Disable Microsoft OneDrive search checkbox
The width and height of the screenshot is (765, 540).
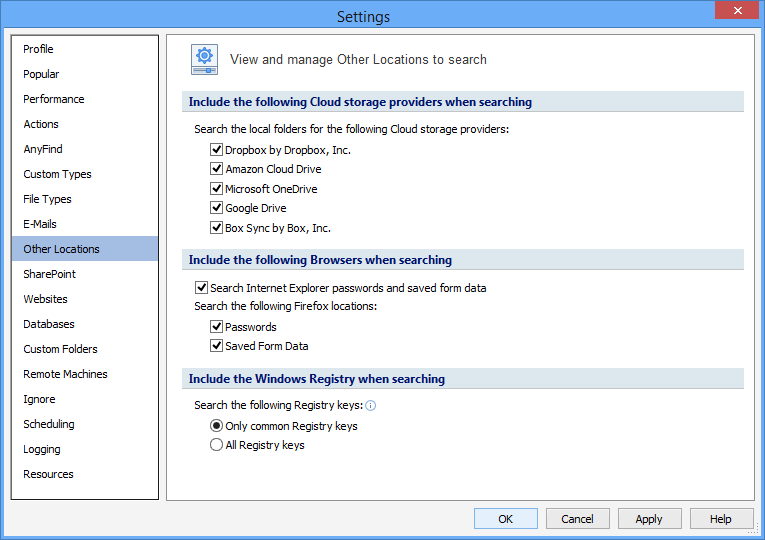(216, 189)
